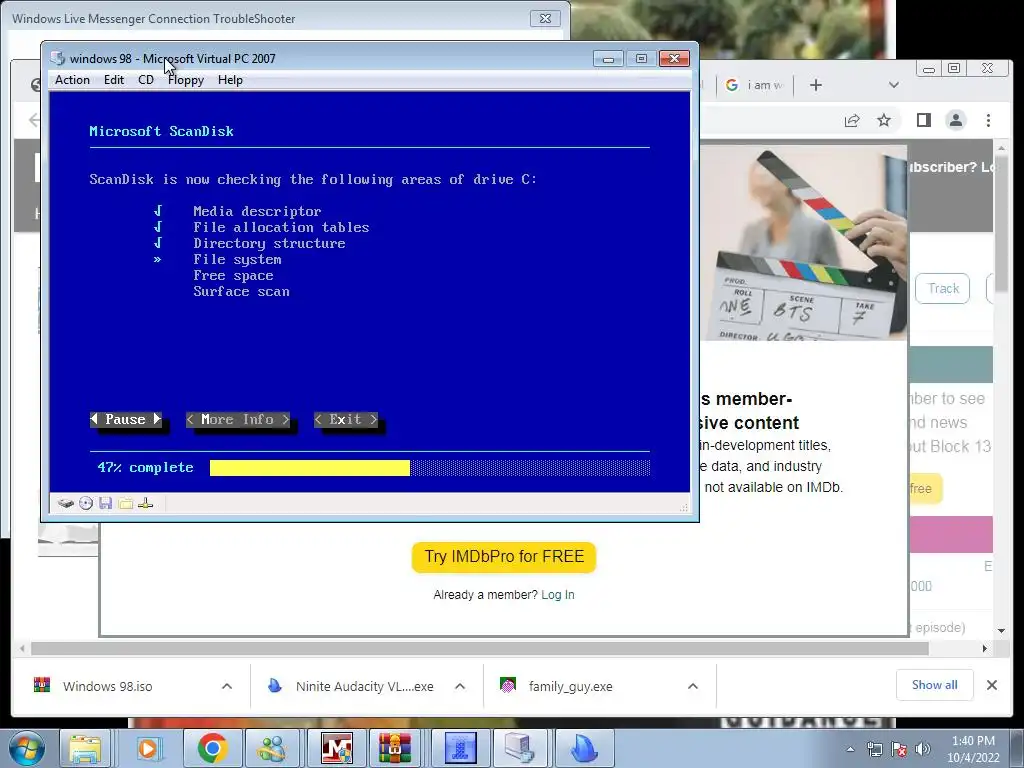Screen dimensions: 1024x768
Task: Expand options for Windows 98.iso download
Action: tap(227, 686)
